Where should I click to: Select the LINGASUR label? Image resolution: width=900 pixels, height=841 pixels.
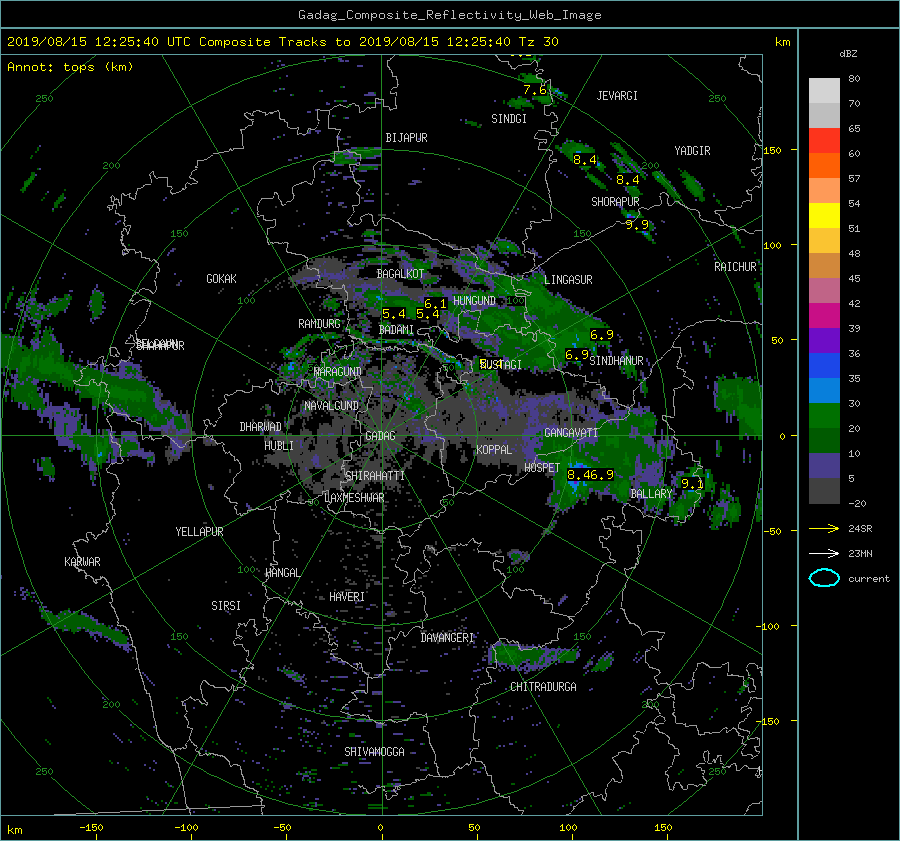pos(568,280)
